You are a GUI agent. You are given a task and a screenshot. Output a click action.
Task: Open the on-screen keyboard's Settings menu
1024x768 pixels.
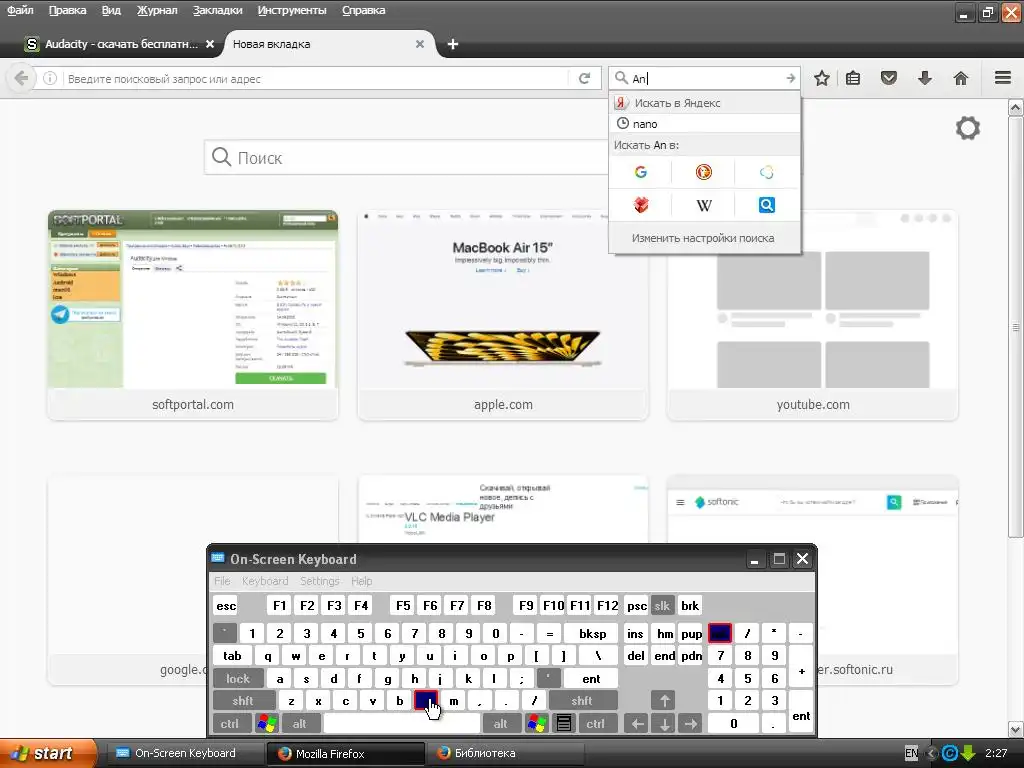(x=319, y=581)
